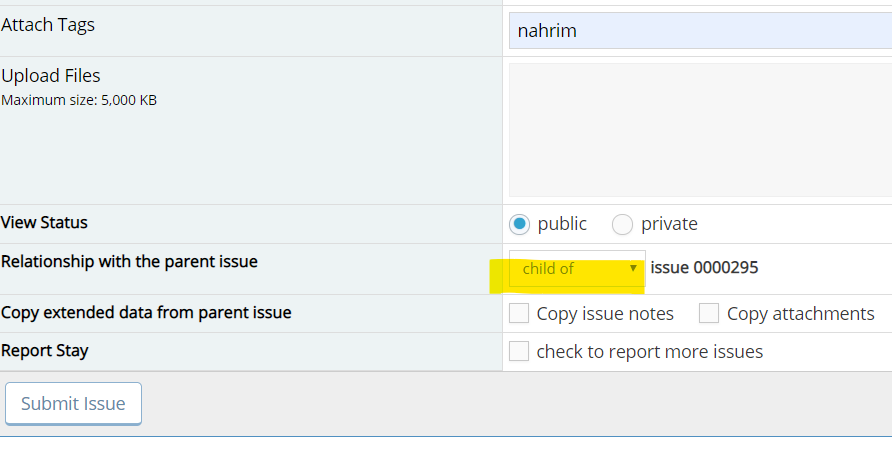Select the private view status radio button
The width and height of the screenshot is (892, 466).
(x=622, y=224)
